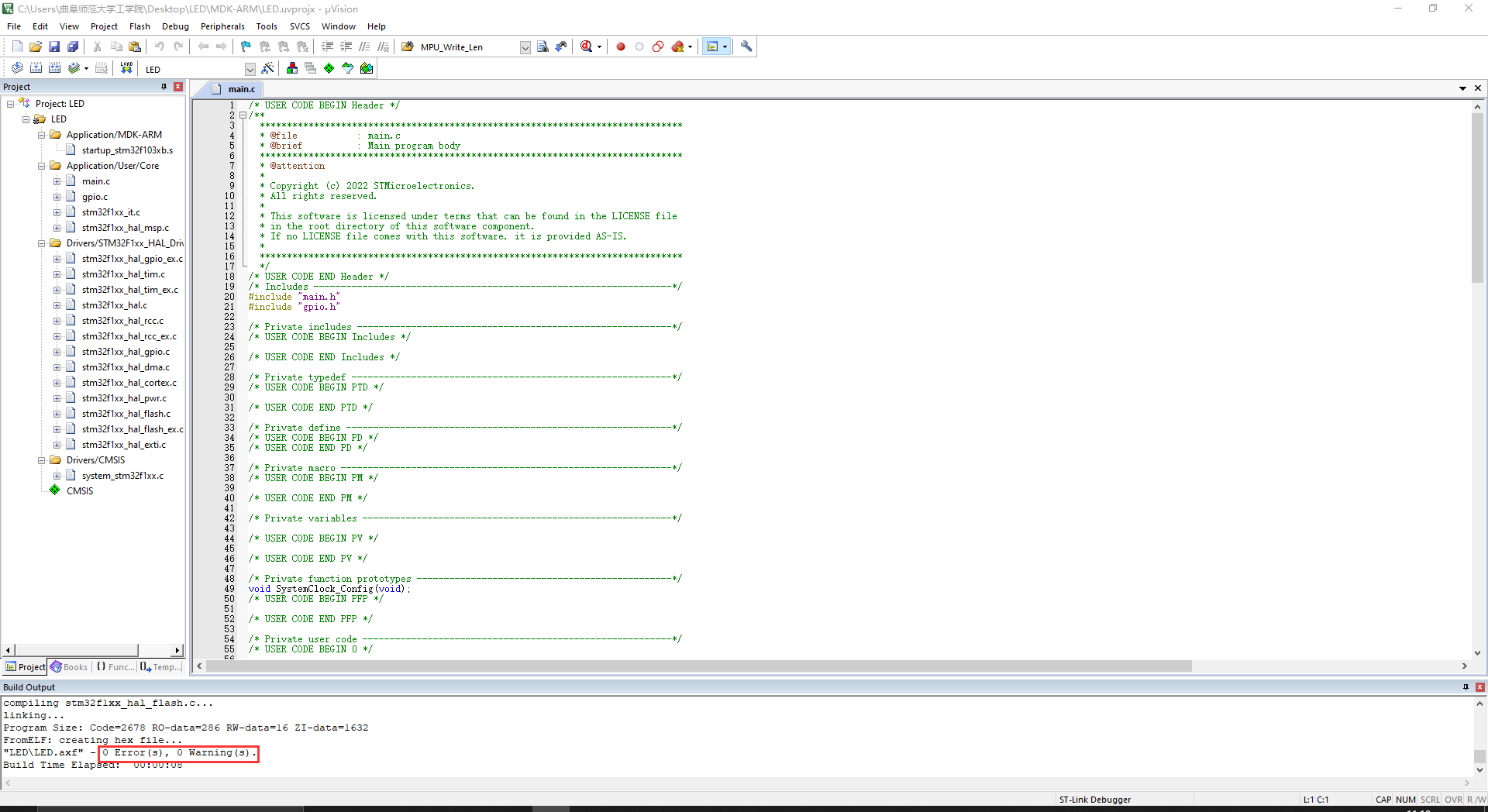Image resolution: width=1488 pixels, height=812 pixels.
Task: Click the editor vertical scrollbar thumb
Action: [1477, 198]
